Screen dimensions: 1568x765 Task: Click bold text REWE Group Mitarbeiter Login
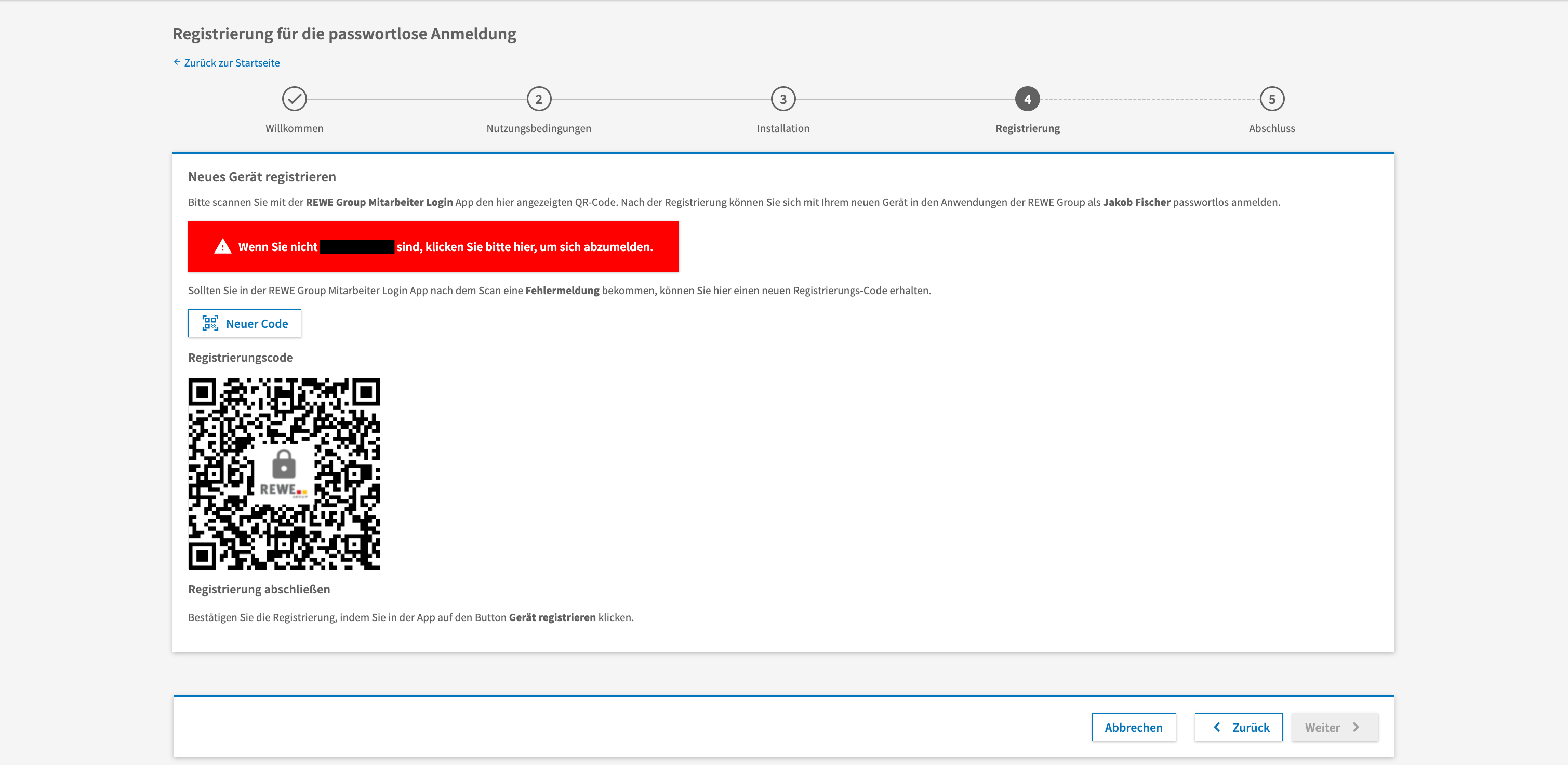click(x=379, y=202)
